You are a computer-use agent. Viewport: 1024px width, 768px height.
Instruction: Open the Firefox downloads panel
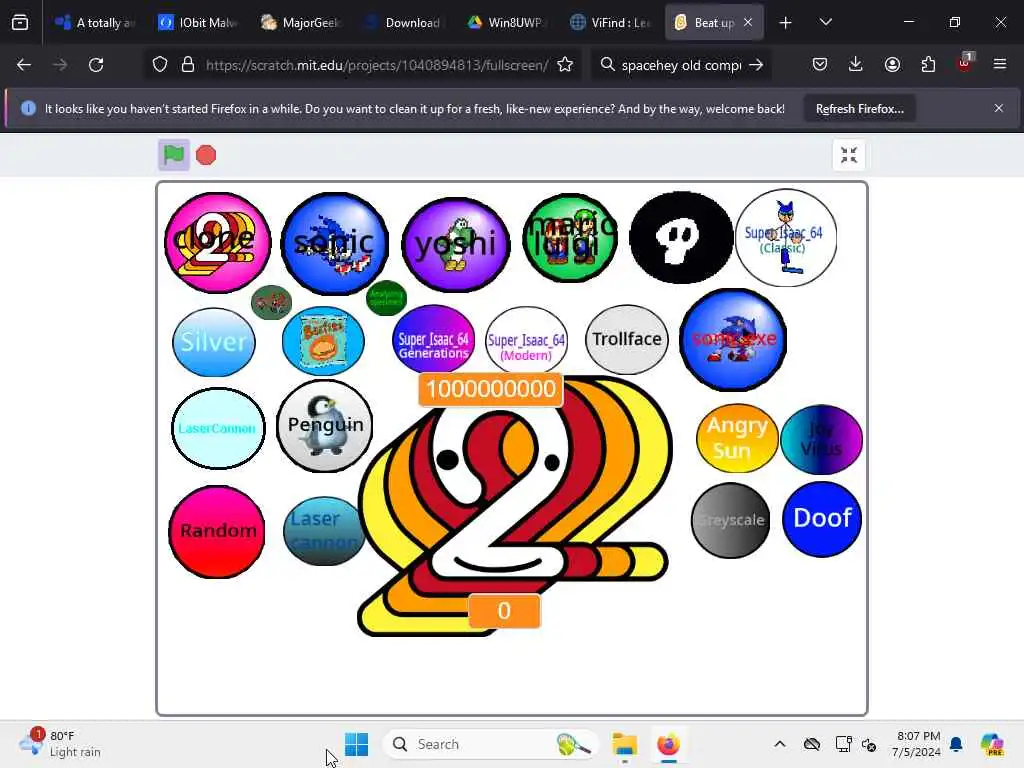tap(856, 64)
